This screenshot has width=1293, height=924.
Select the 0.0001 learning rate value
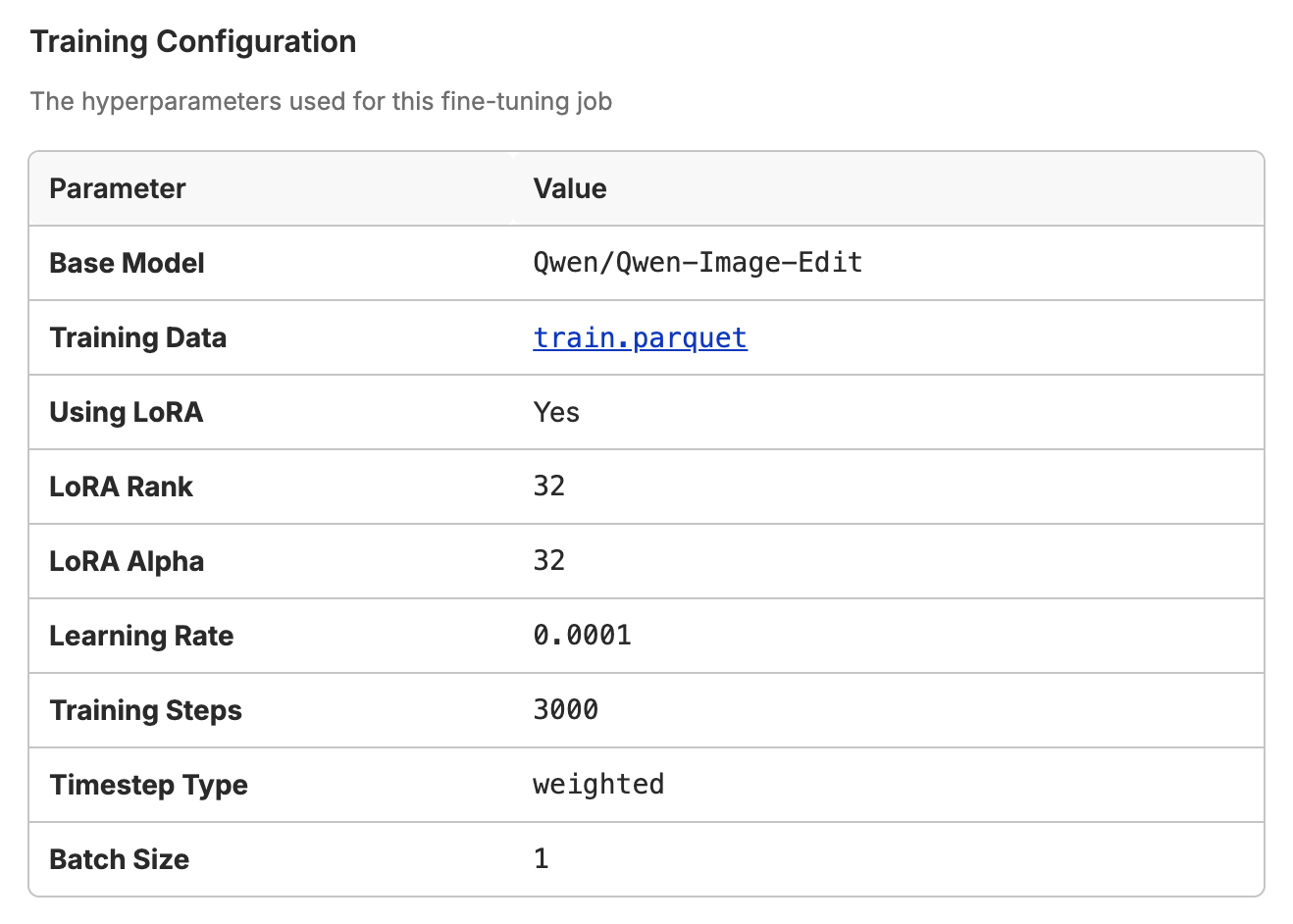(583, 636)
